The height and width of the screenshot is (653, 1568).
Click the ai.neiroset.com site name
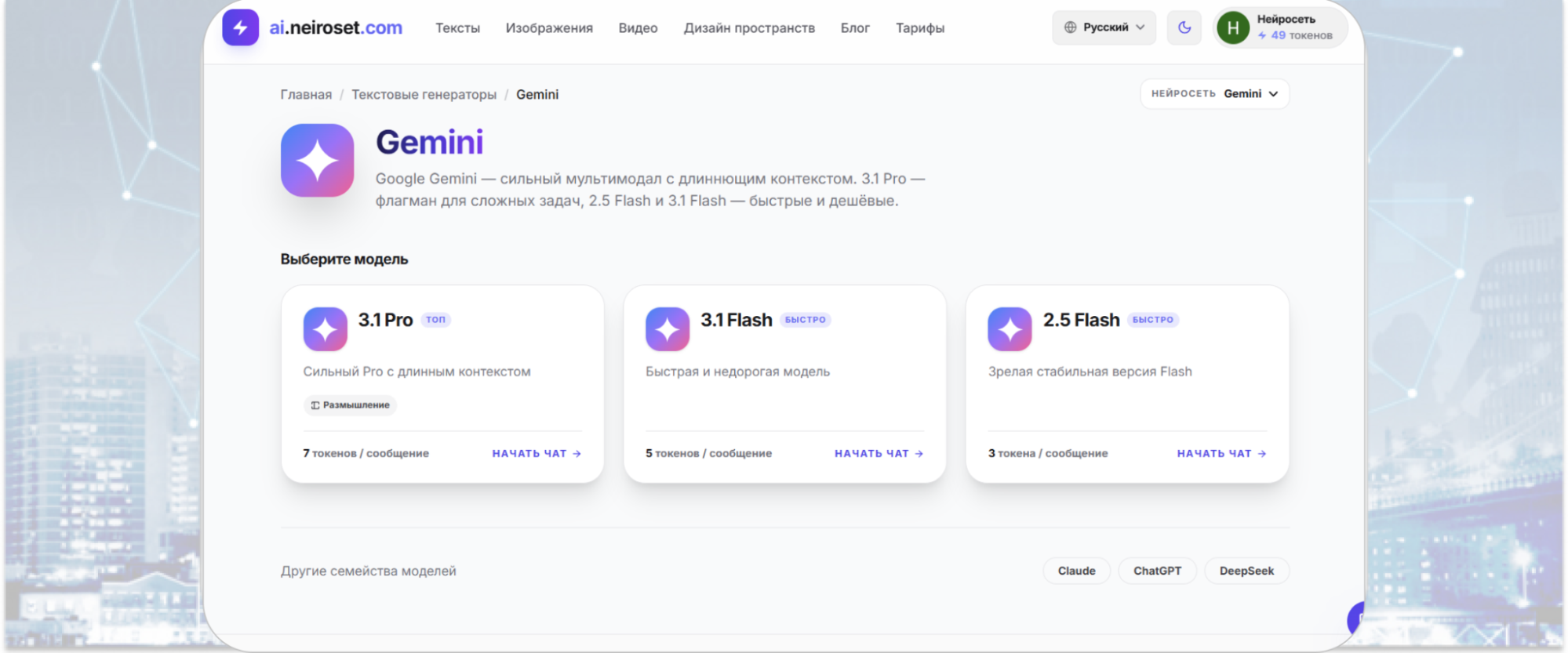[x=336, y=28]
